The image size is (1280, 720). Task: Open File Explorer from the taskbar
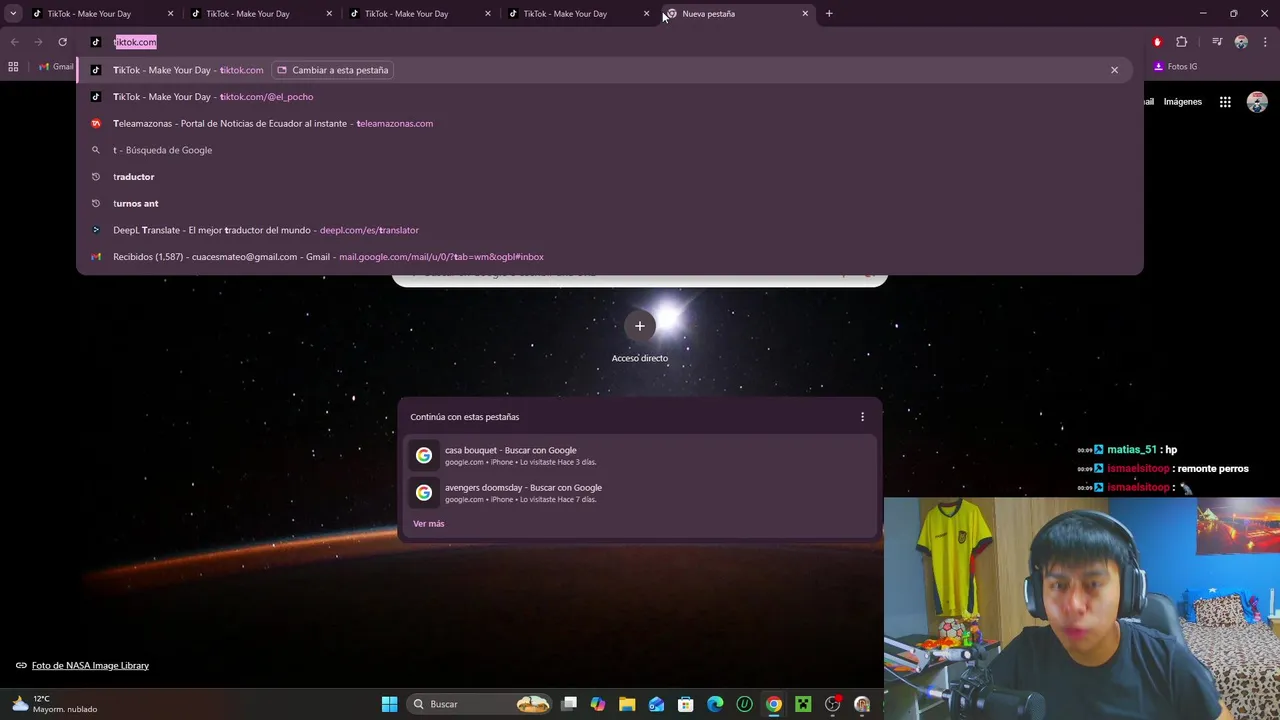pyautogui.click(x=627, y=704)
